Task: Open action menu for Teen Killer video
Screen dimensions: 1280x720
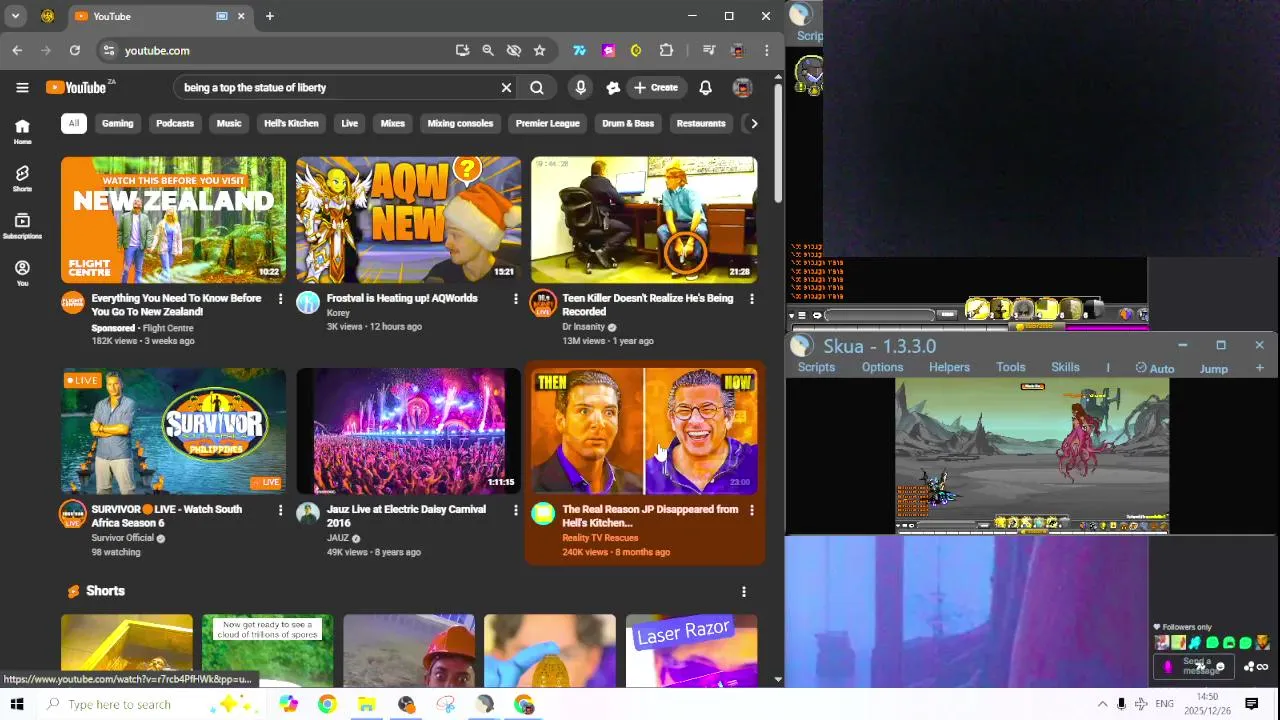Action: [x=751, y=298]
